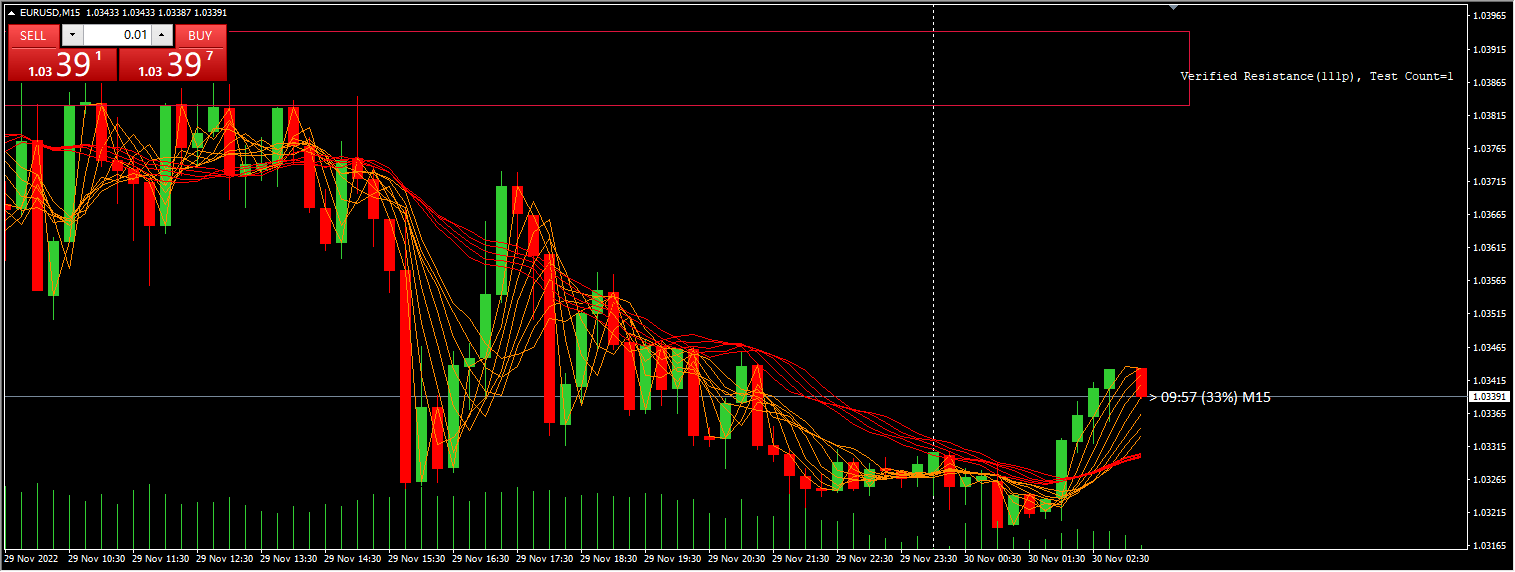Click the 0.01 lot volume field
This screenshot has height=572, width=1515.
[117, 35]
